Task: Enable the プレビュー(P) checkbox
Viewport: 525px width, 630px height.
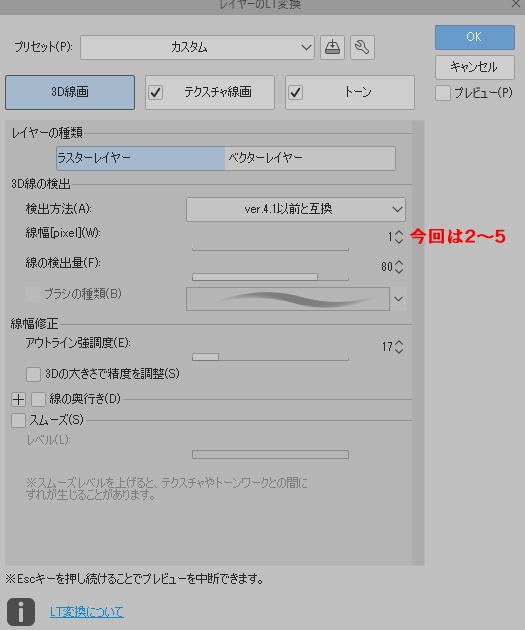Action: 443,93
